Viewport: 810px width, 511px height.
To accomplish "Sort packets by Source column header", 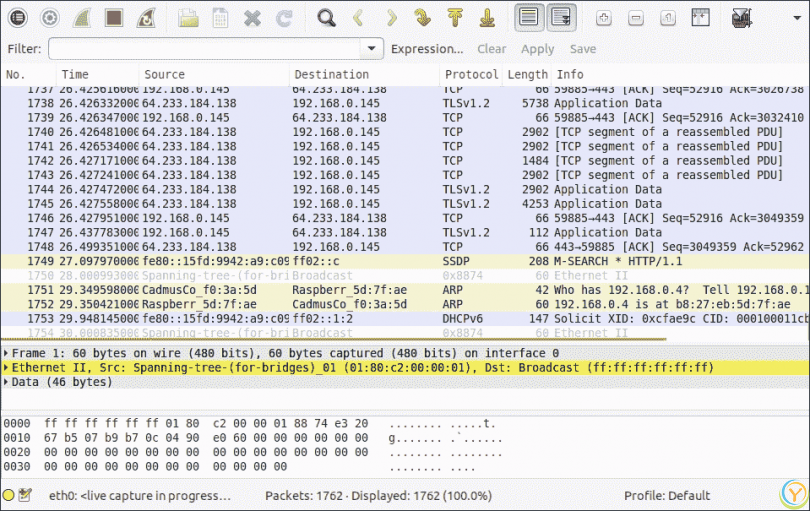I will [x=165, y=74].
